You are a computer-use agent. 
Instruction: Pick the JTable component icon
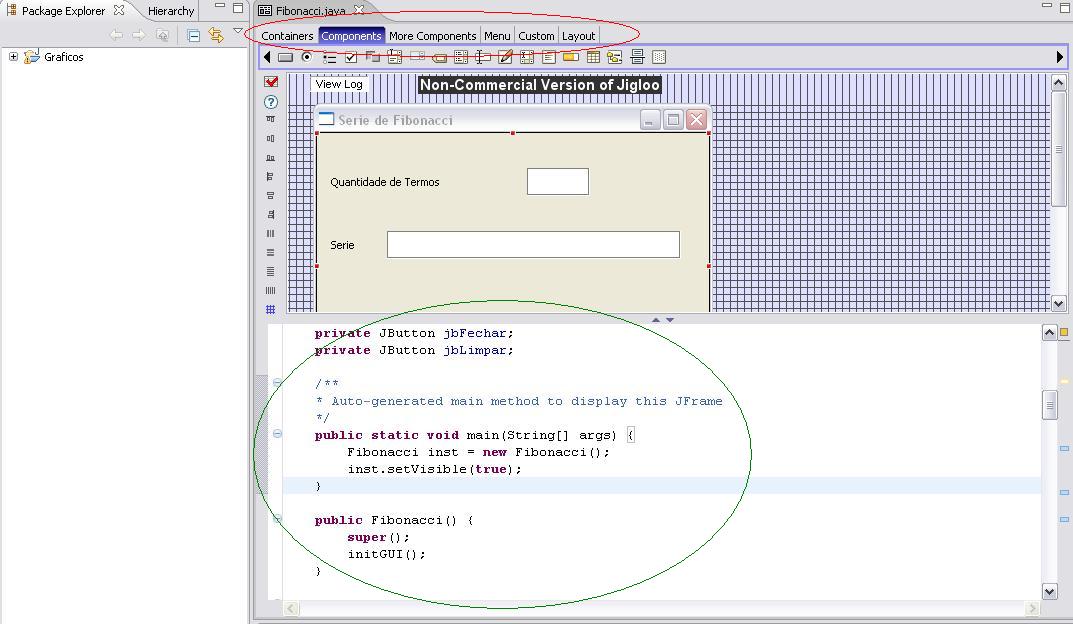tap(593, 58)
